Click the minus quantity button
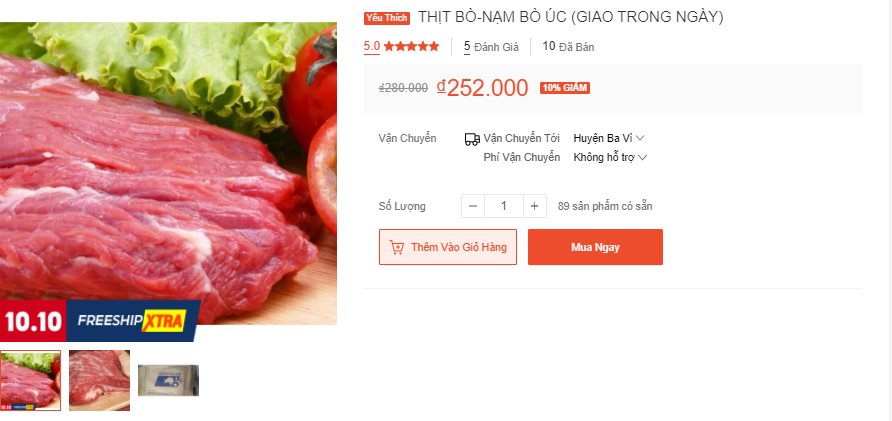 pos(473,206)
